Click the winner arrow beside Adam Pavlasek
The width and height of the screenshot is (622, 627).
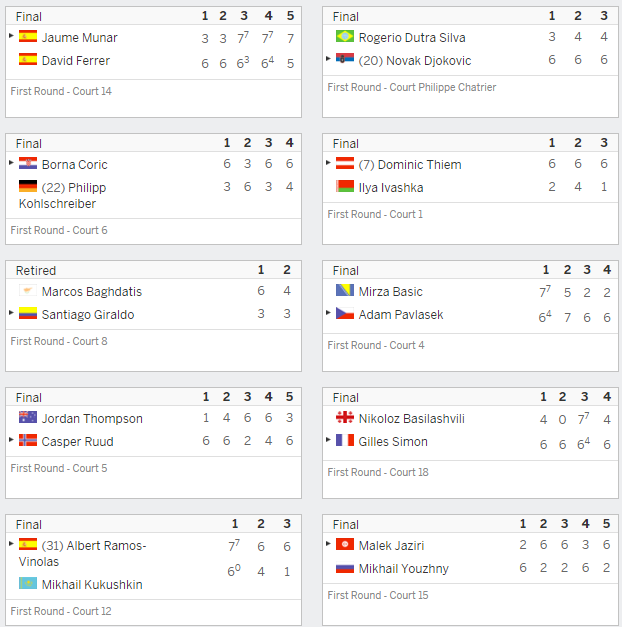328,313
